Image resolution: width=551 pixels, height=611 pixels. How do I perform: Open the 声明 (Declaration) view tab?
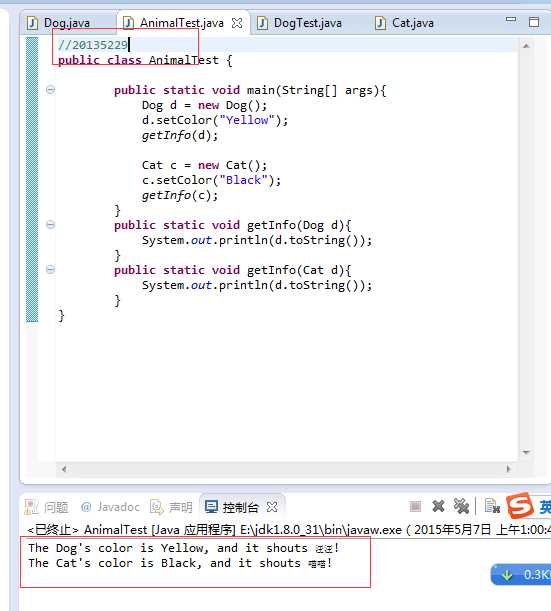tap(171, 507)
